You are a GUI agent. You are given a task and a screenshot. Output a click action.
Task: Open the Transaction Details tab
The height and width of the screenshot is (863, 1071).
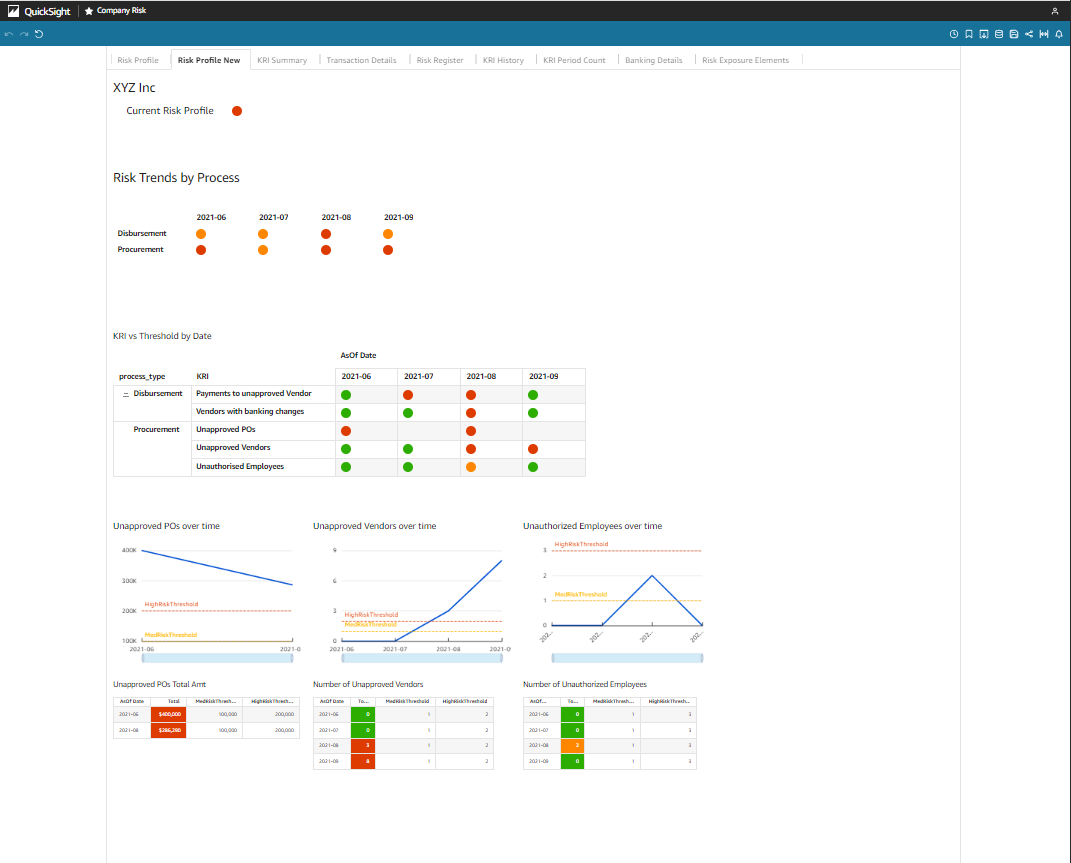361,60
